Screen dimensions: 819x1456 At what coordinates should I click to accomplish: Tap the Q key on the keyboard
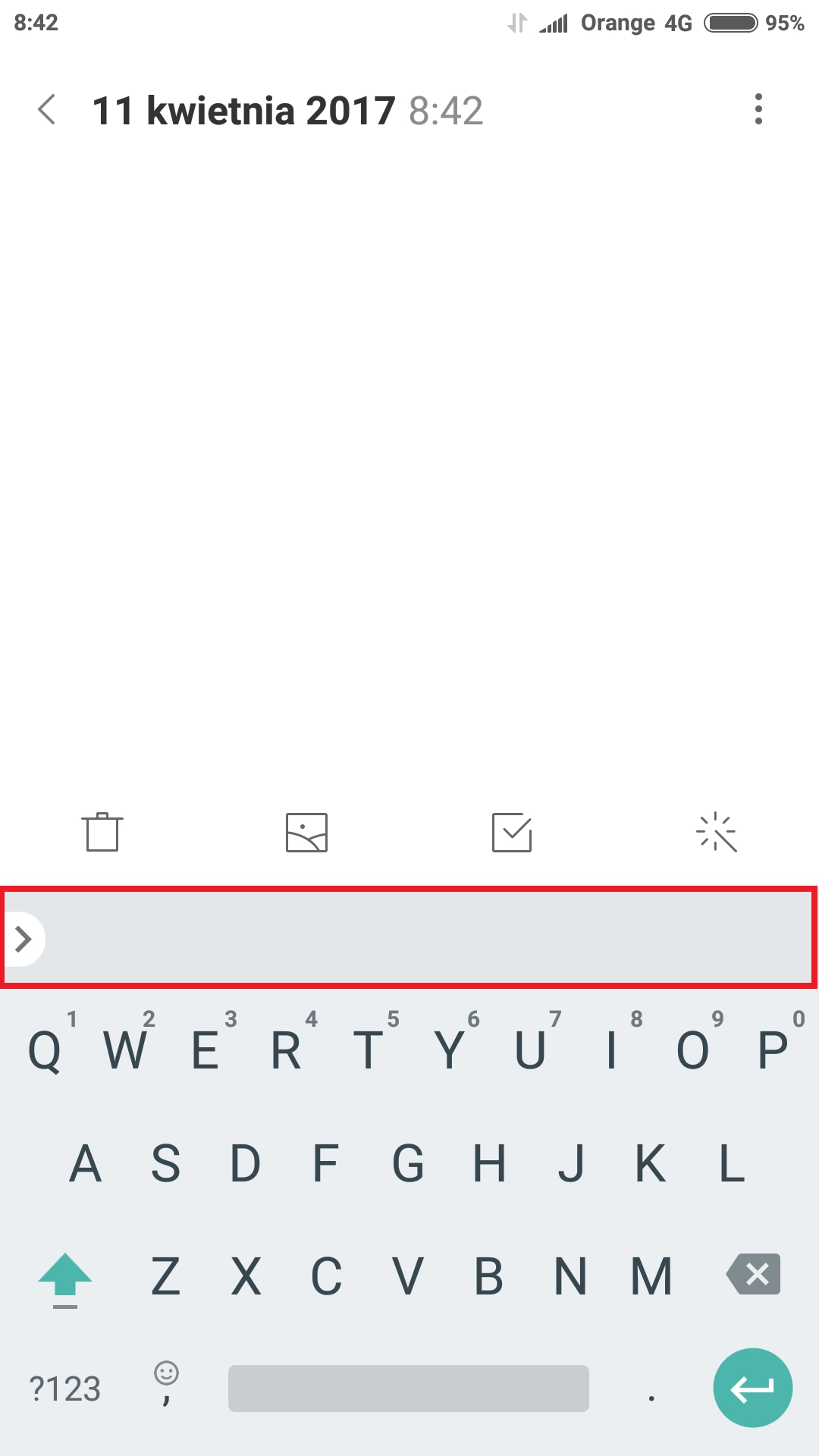click(x=44, y=1050)
